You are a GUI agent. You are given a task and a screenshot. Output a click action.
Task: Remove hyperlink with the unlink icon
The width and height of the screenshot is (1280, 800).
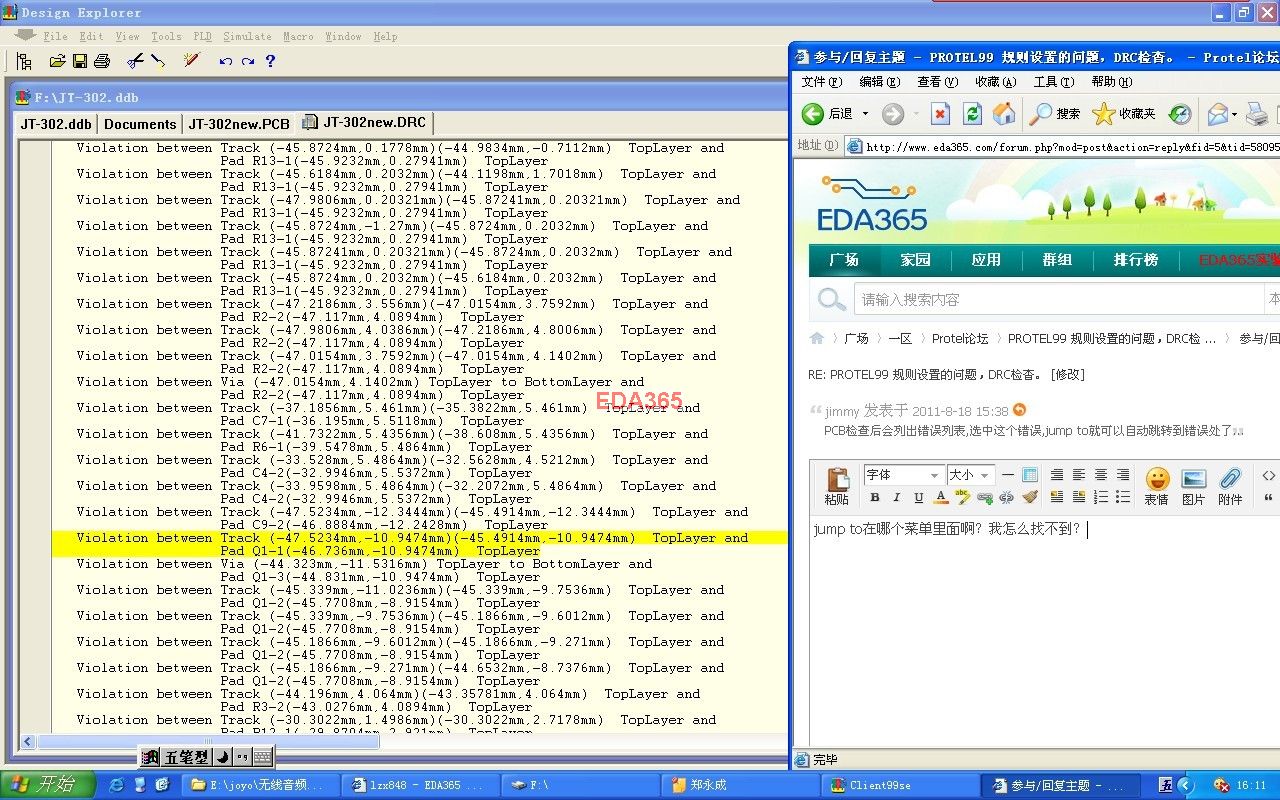point(1007,497)
